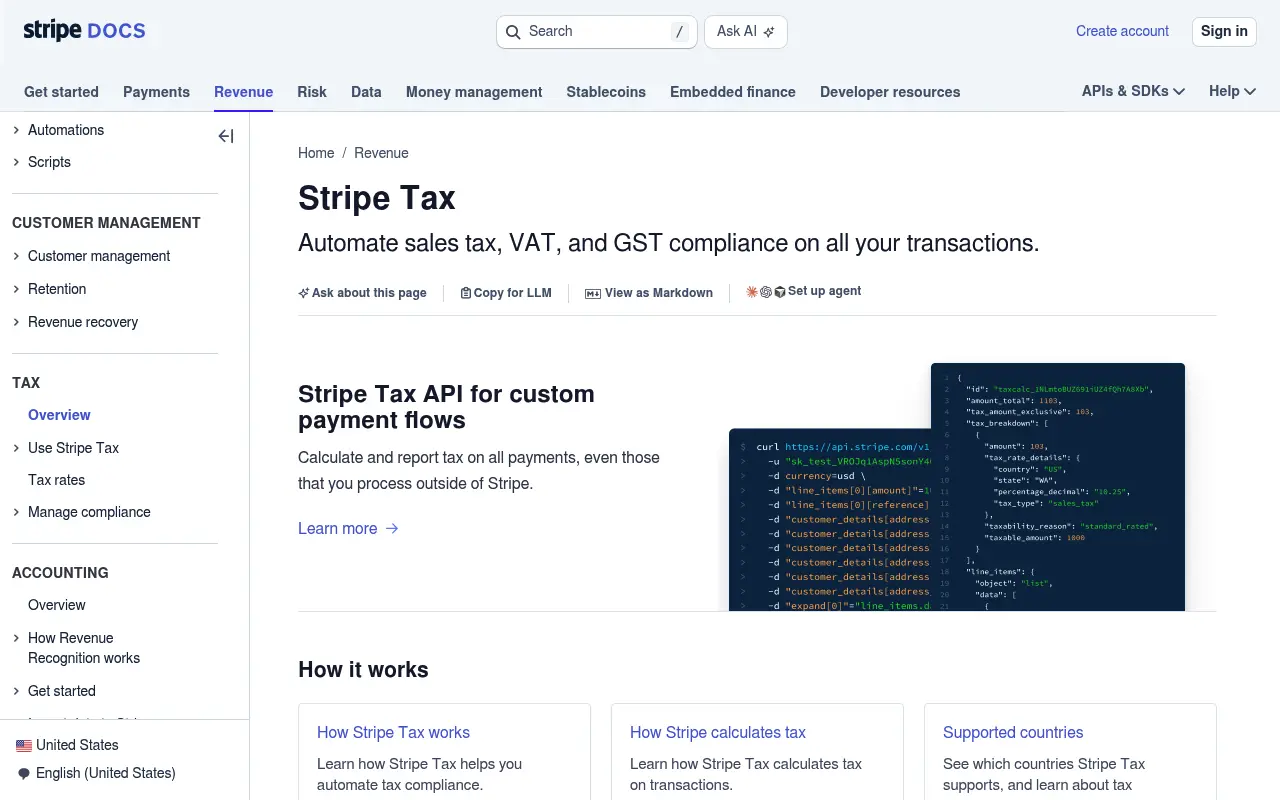The image size is (1280, 800).
Task: Go to the Money management tab
Action: click(474, 92)
